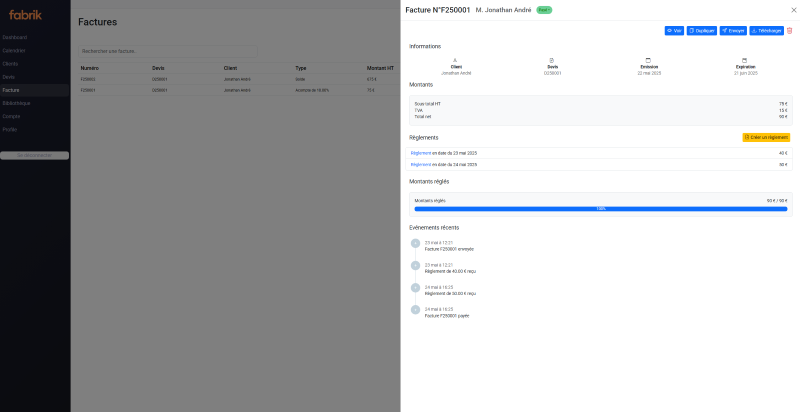Click the yellow Créer un règlement button
This screenshot has width=800, height=412.
pyautogui.click(x=766, y=137)
